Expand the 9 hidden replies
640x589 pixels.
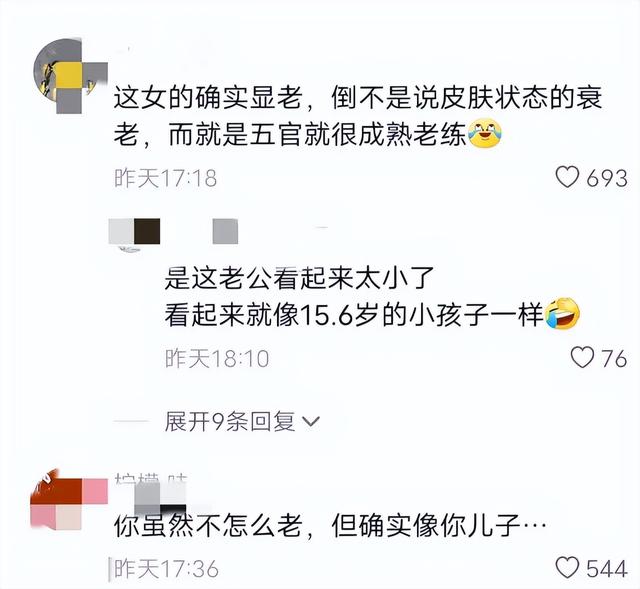(x=242, y=421)
